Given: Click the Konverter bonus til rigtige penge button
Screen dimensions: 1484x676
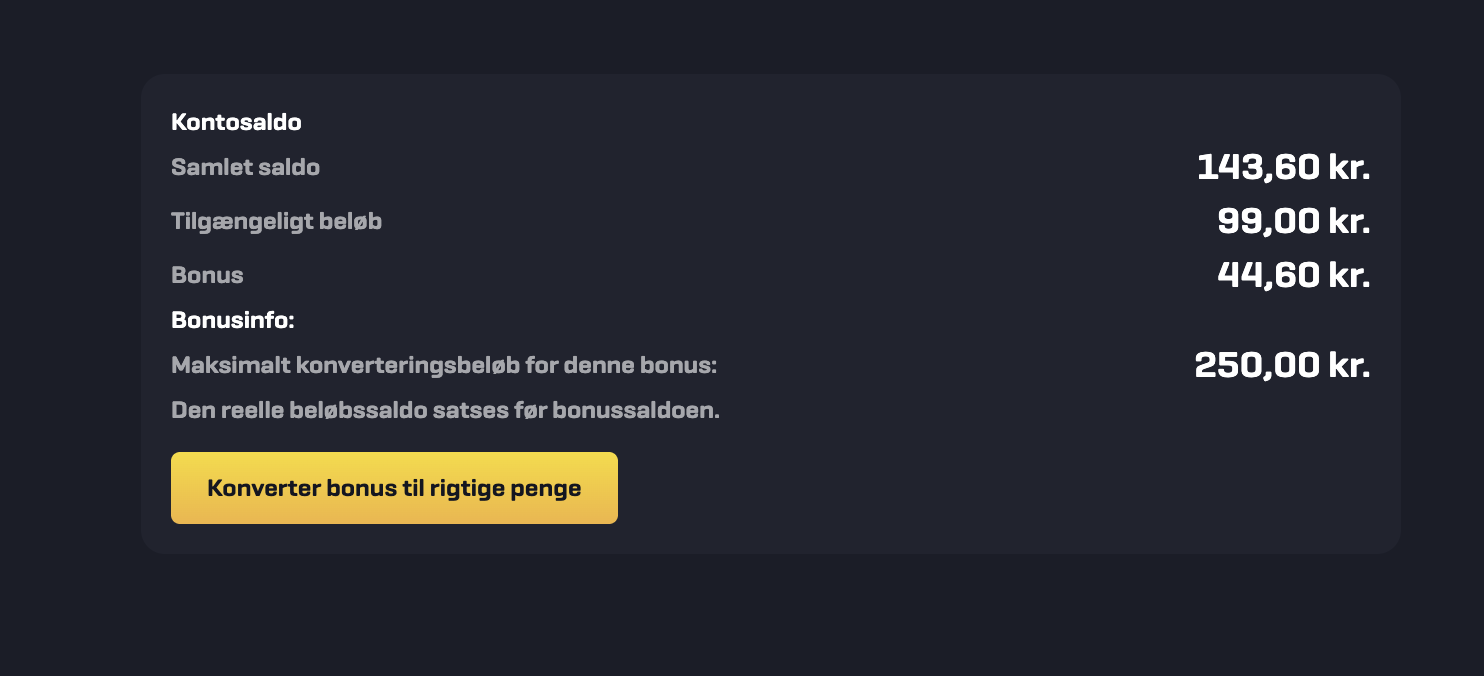Looking at the screenshot, I should tap(394, 488).
